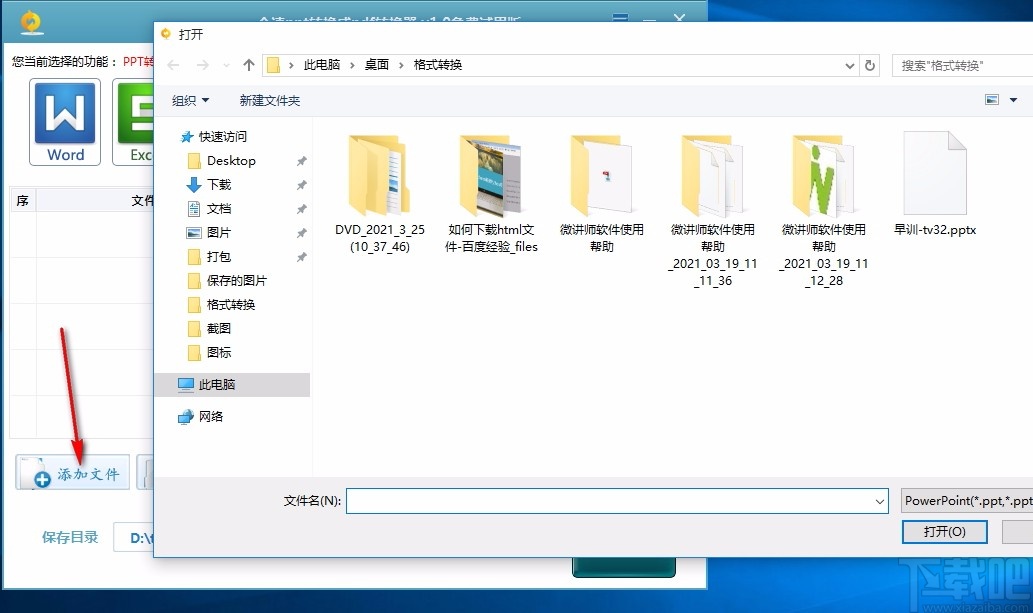Click the back navigation arrow
The height and width of the screenshot is (613, 1033).
coord(172,64)
